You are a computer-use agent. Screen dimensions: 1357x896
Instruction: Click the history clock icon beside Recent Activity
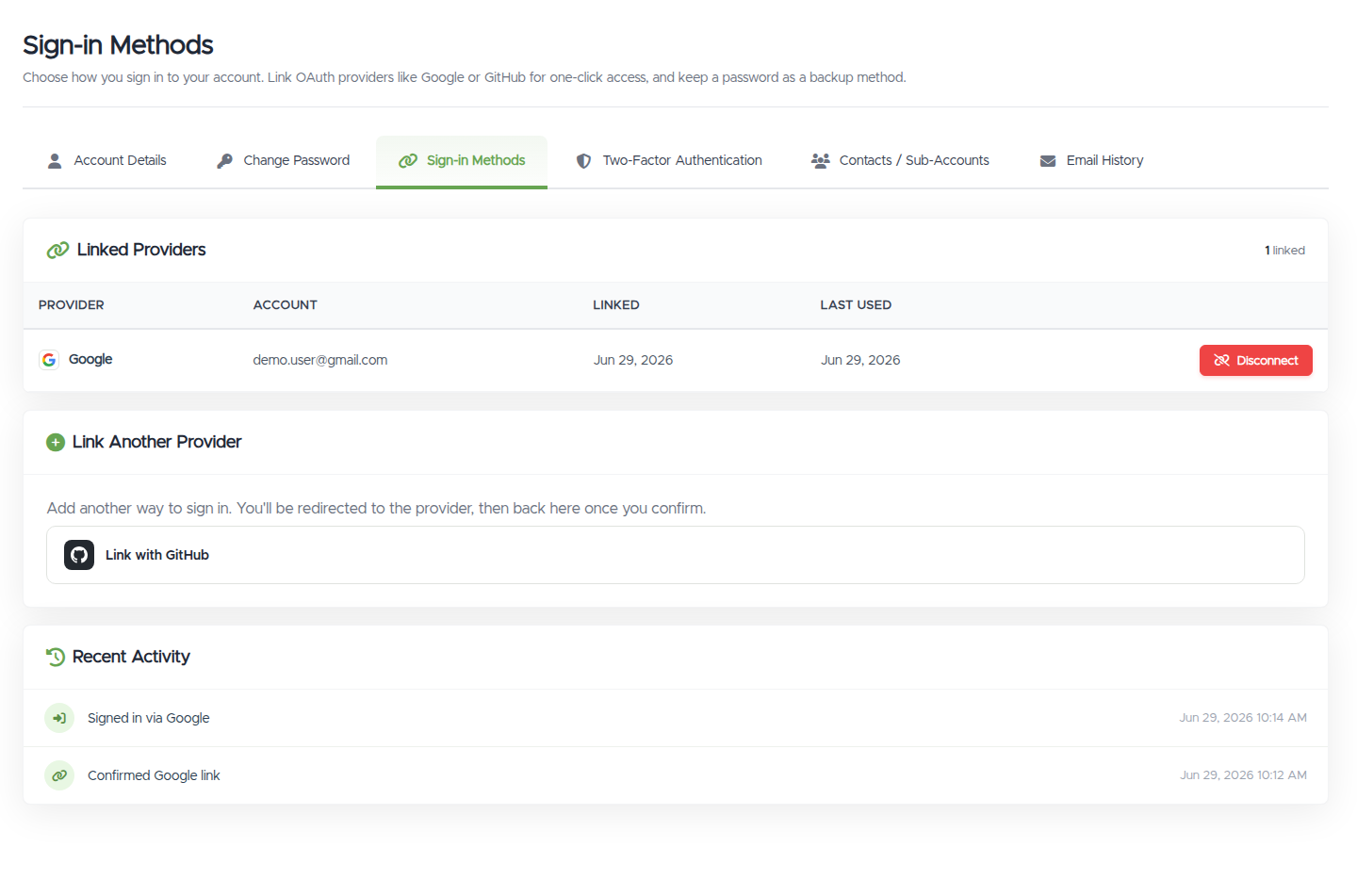click(x=56, y=657)
